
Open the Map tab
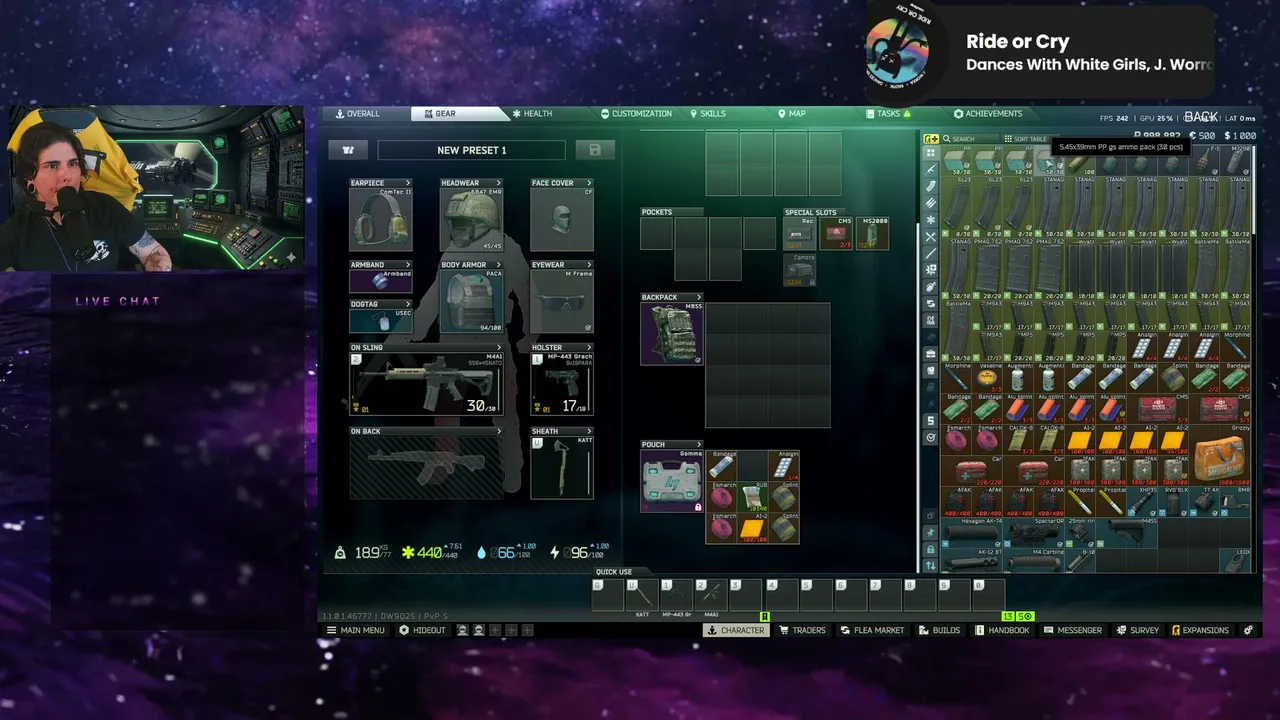click(x=791, y=114)
